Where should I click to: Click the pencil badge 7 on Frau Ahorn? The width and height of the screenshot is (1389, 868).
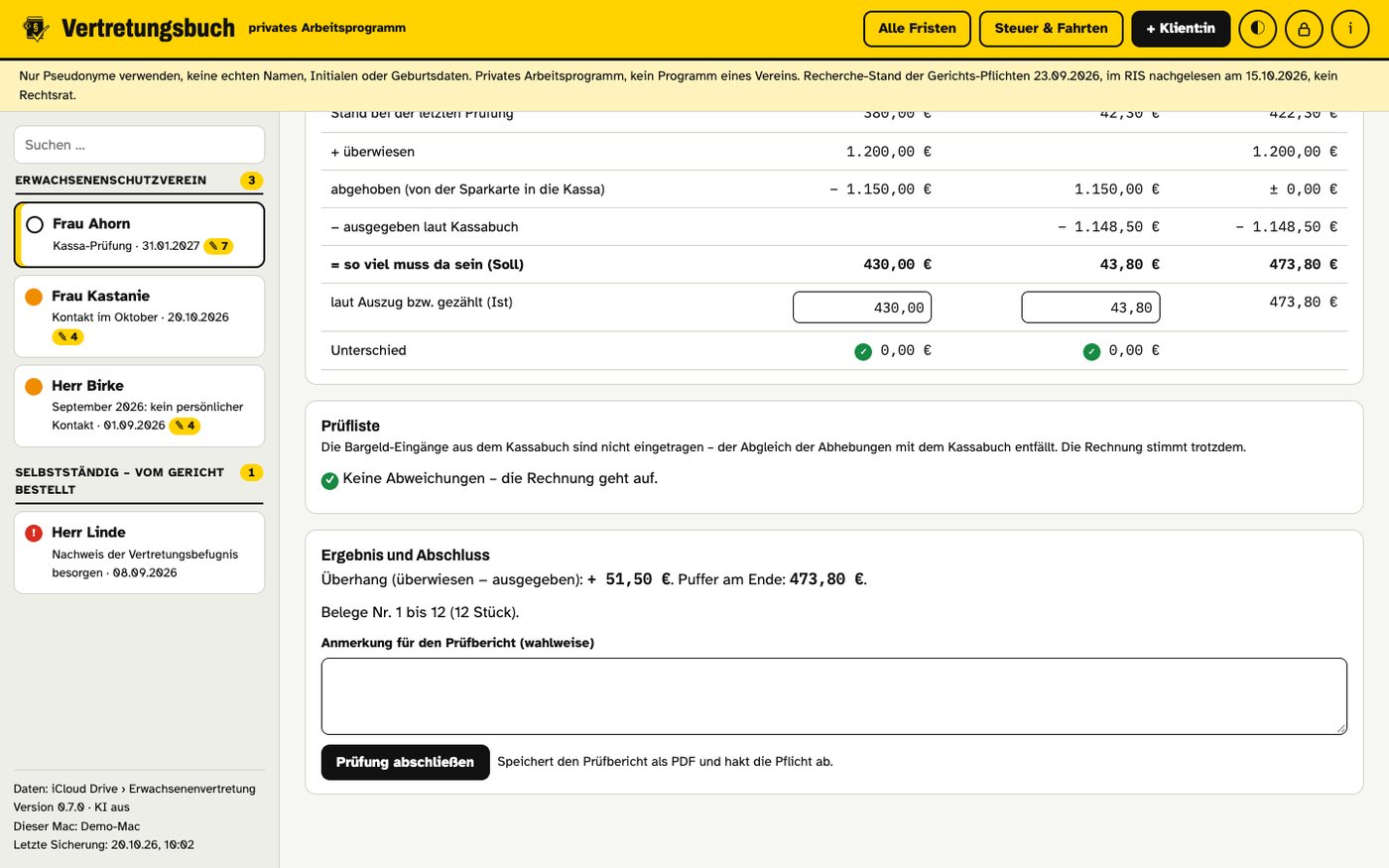click(x=218, y=246)
